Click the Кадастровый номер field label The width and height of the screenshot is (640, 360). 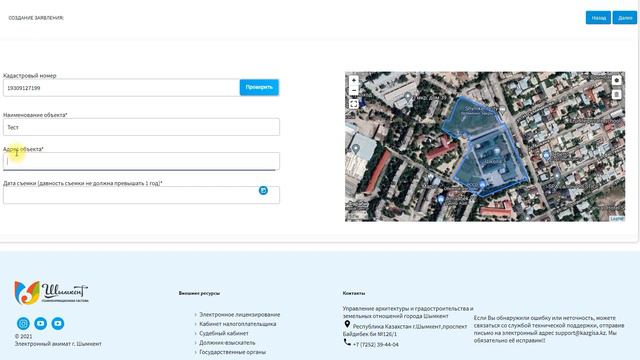tap(29, 76)
